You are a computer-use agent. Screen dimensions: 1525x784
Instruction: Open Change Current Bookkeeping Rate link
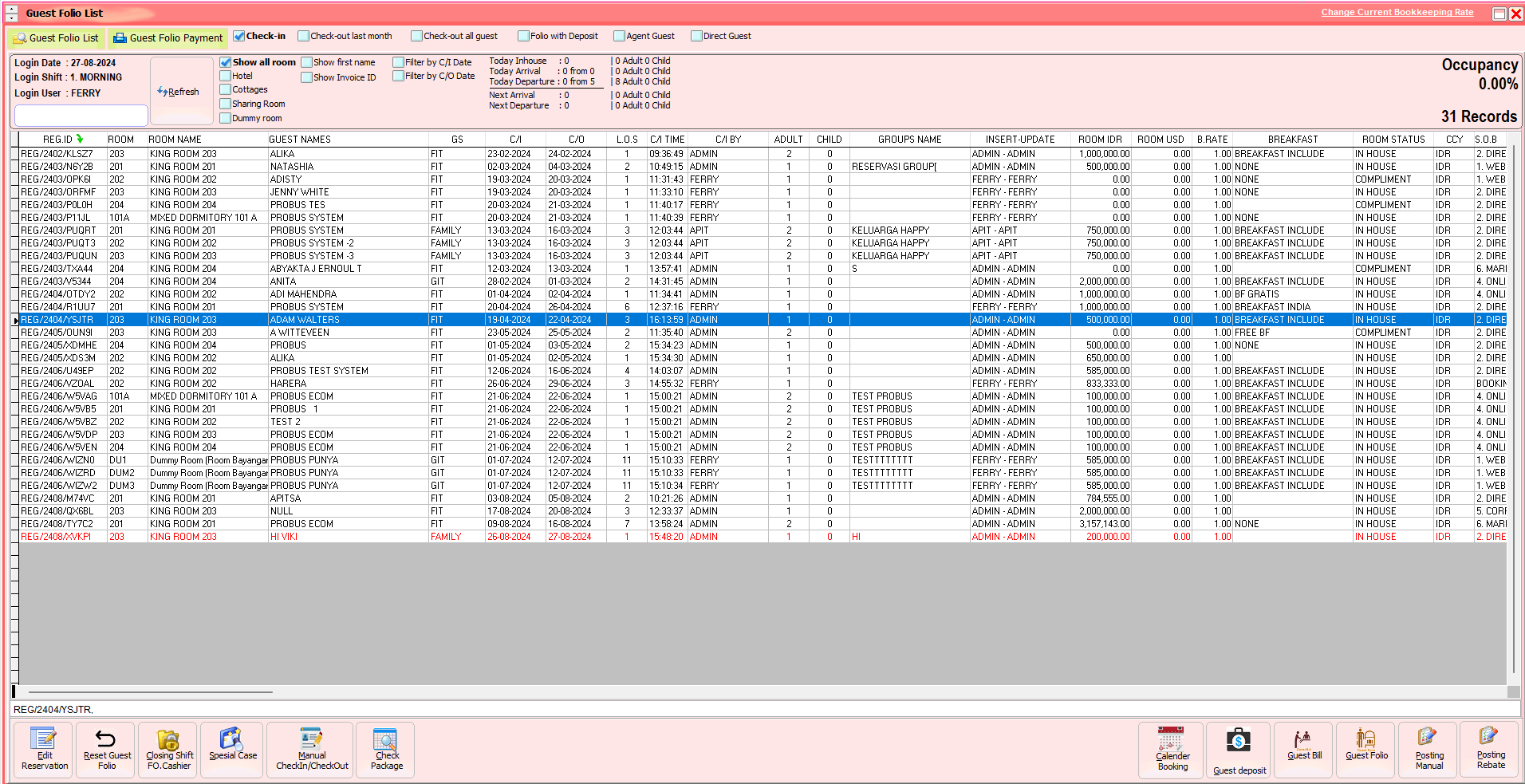click(x=1397, y=12)
